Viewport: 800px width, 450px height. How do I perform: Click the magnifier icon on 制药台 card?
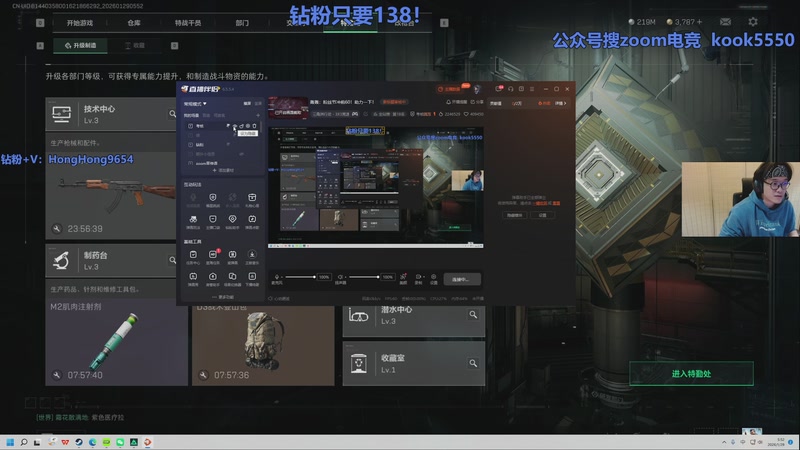[x=172, y=262]
